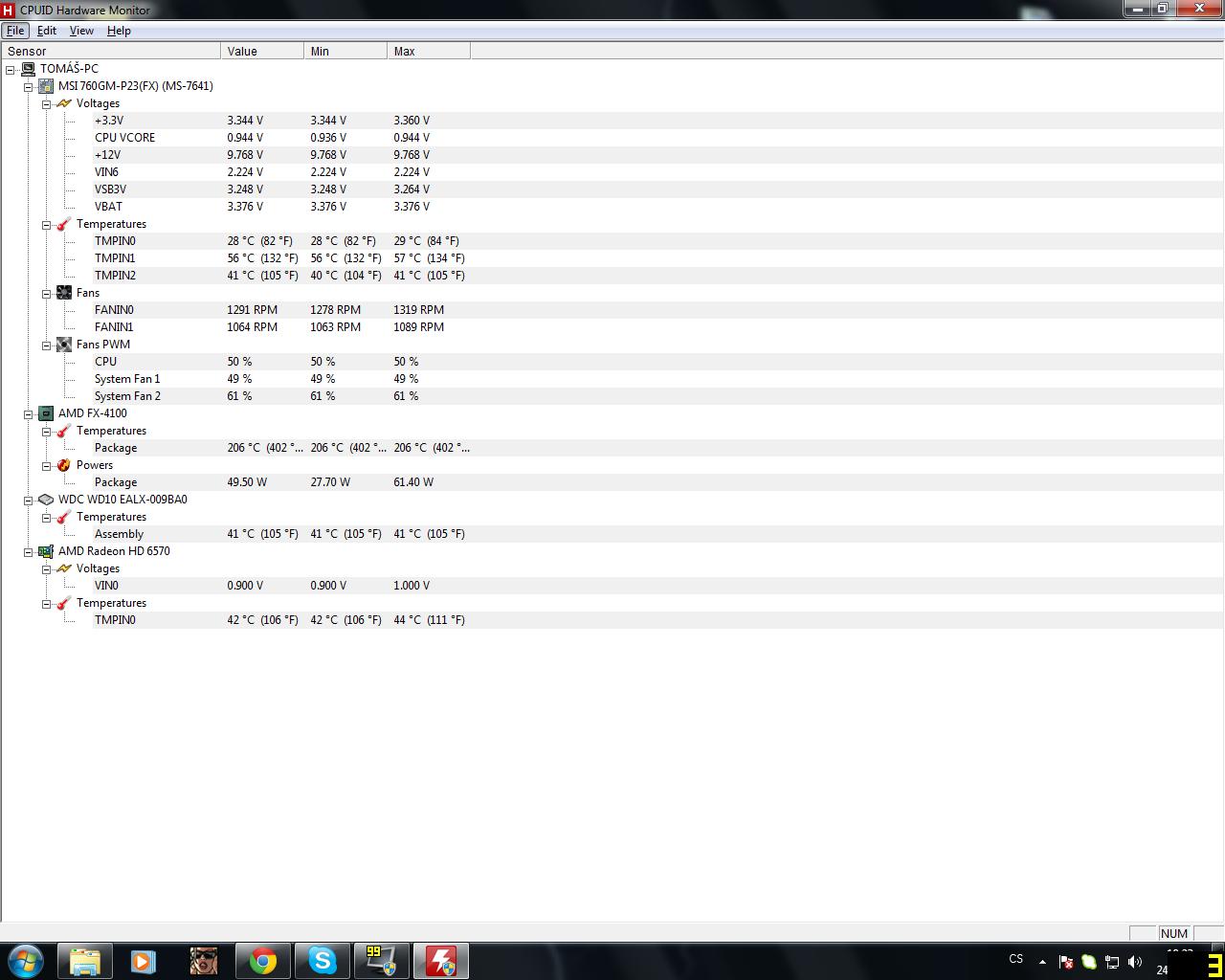Collapse the motherboard Voltages section
This screenshot has width=1225, height=980.
coord(46,103)
